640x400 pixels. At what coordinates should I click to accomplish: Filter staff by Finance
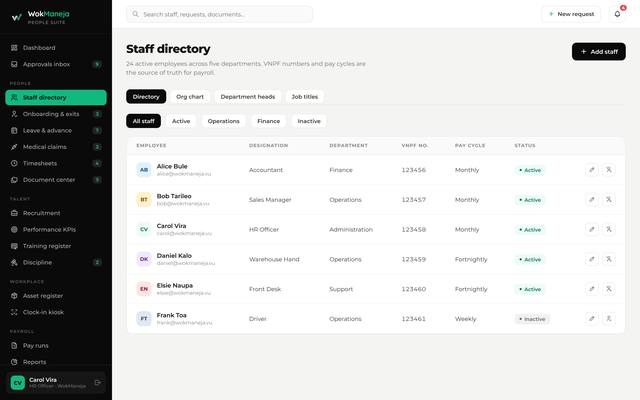click(269, 121)
